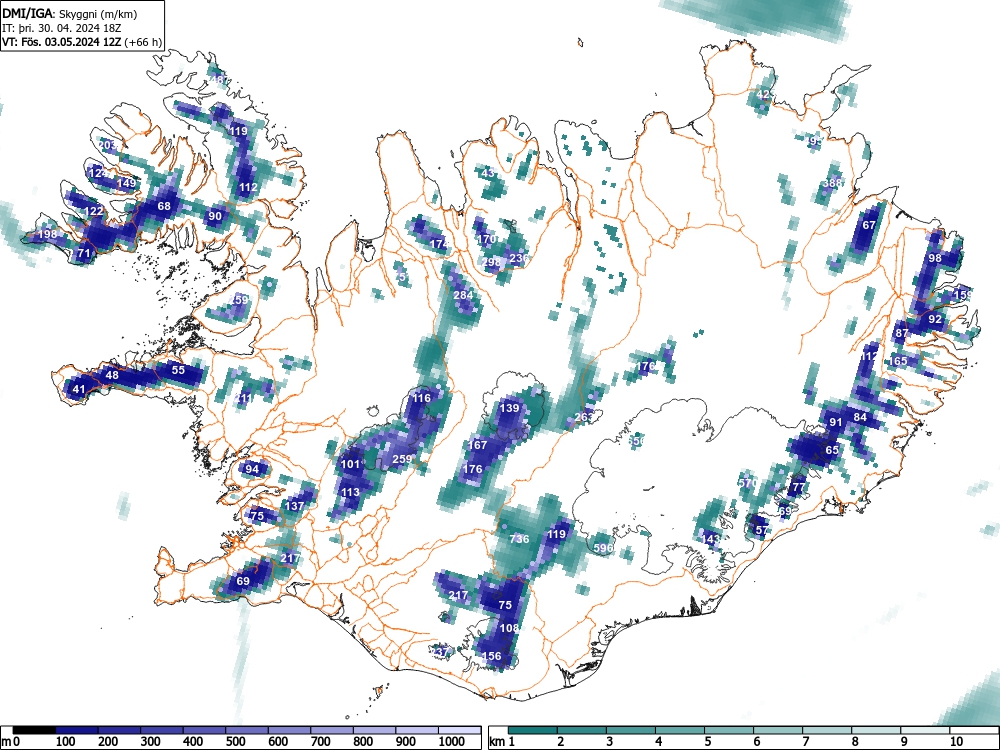Click the legend tick label '1000' on the metre scale
Viewport: 1000px width, 750px height.
(x=452, y=742)
